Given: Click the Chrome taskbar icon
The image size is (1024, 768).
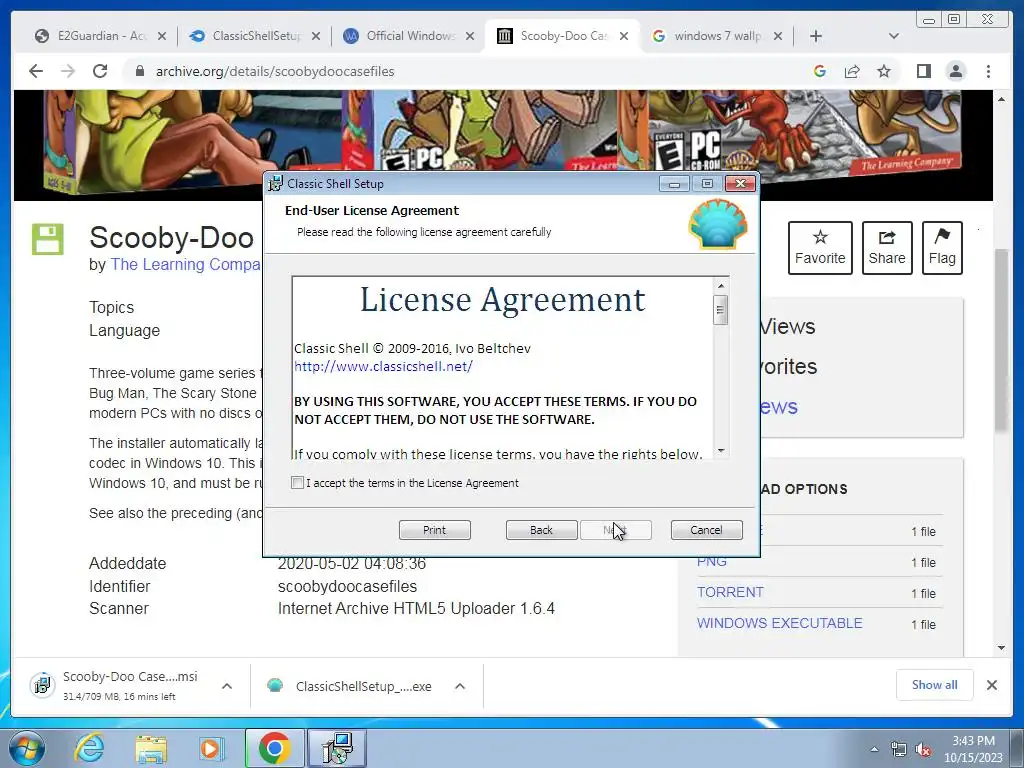Looking at the screenshot, I should 275,748.
